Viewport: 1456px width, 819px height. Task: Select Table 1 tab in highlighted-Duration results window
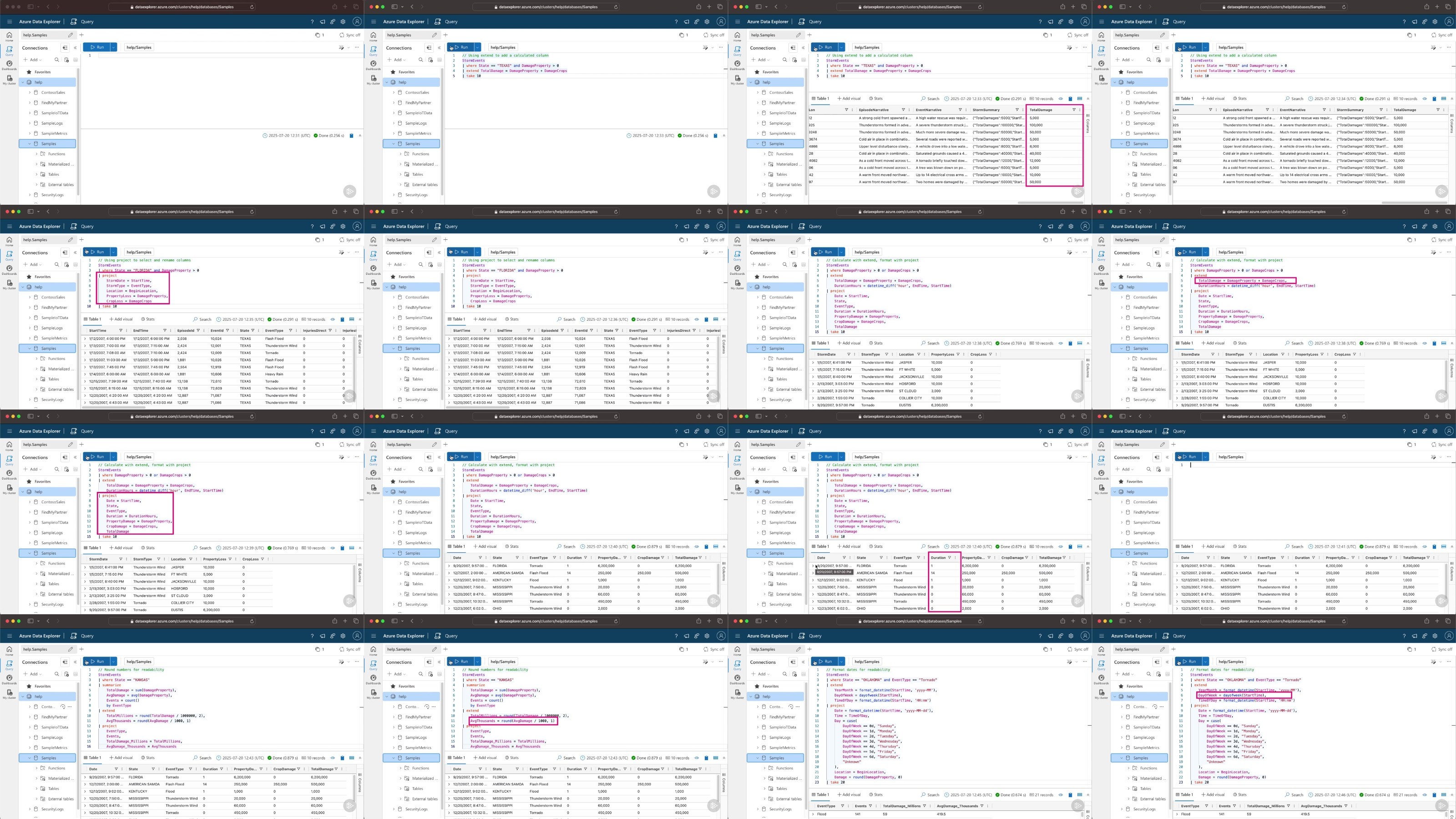[821, 546]
